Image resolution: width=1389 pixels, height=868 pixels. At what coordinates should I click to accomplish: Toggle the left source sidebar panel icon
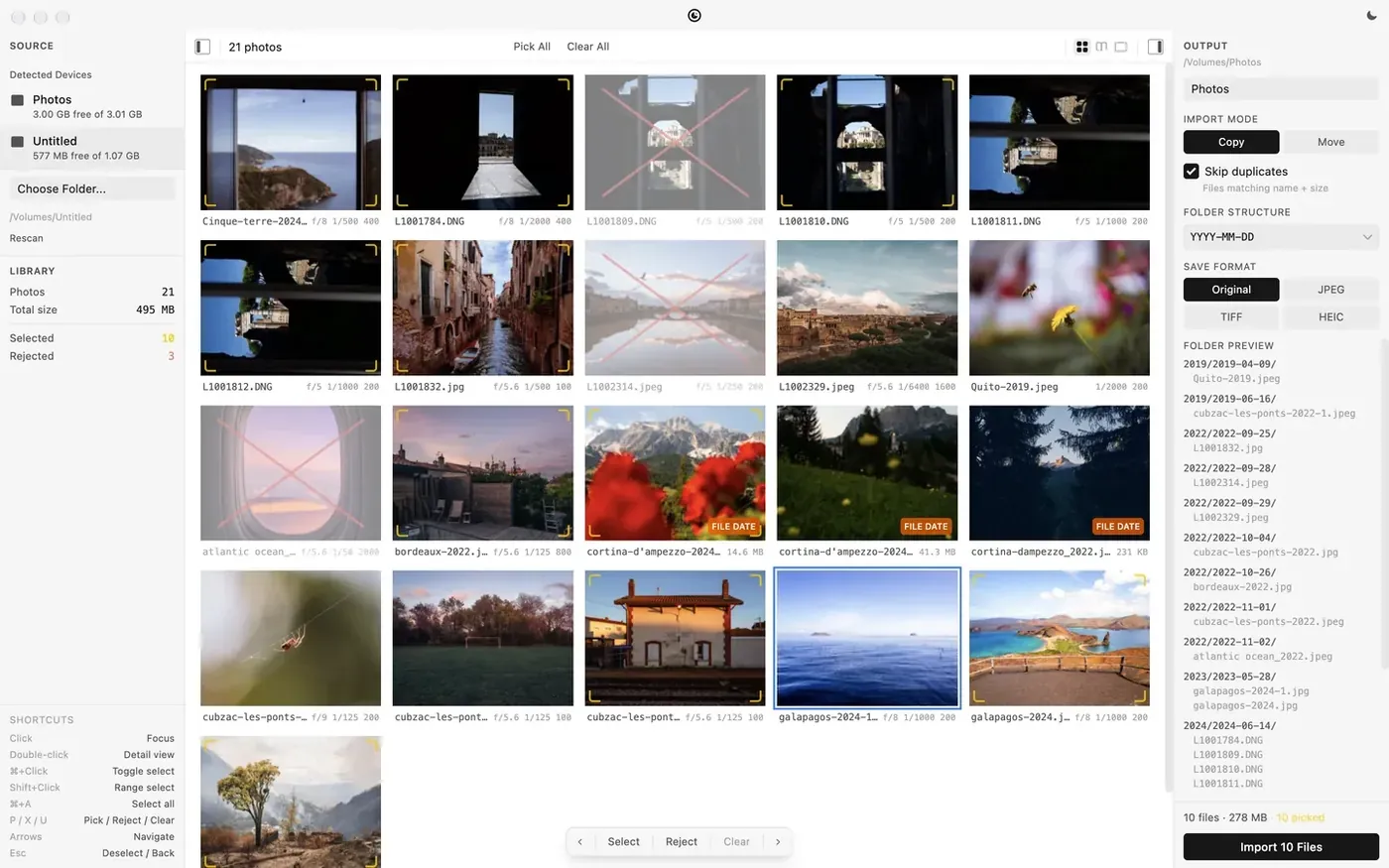[202, 47]
